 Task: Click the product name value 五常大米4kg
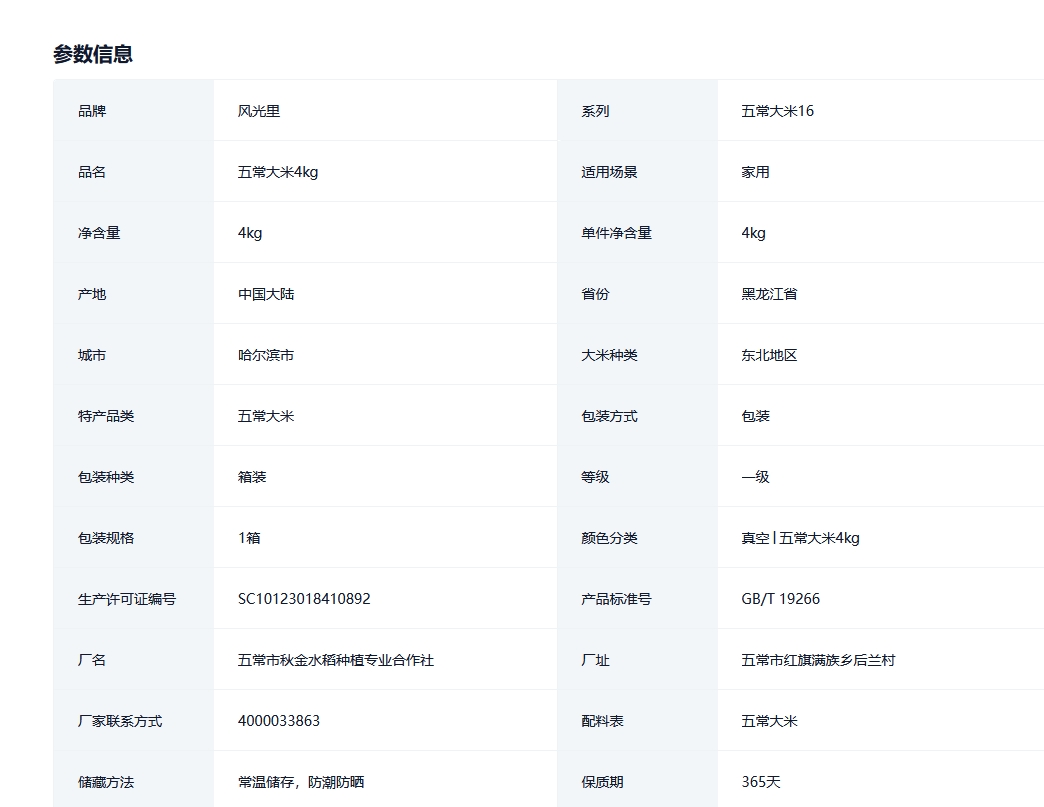point(278,172)
